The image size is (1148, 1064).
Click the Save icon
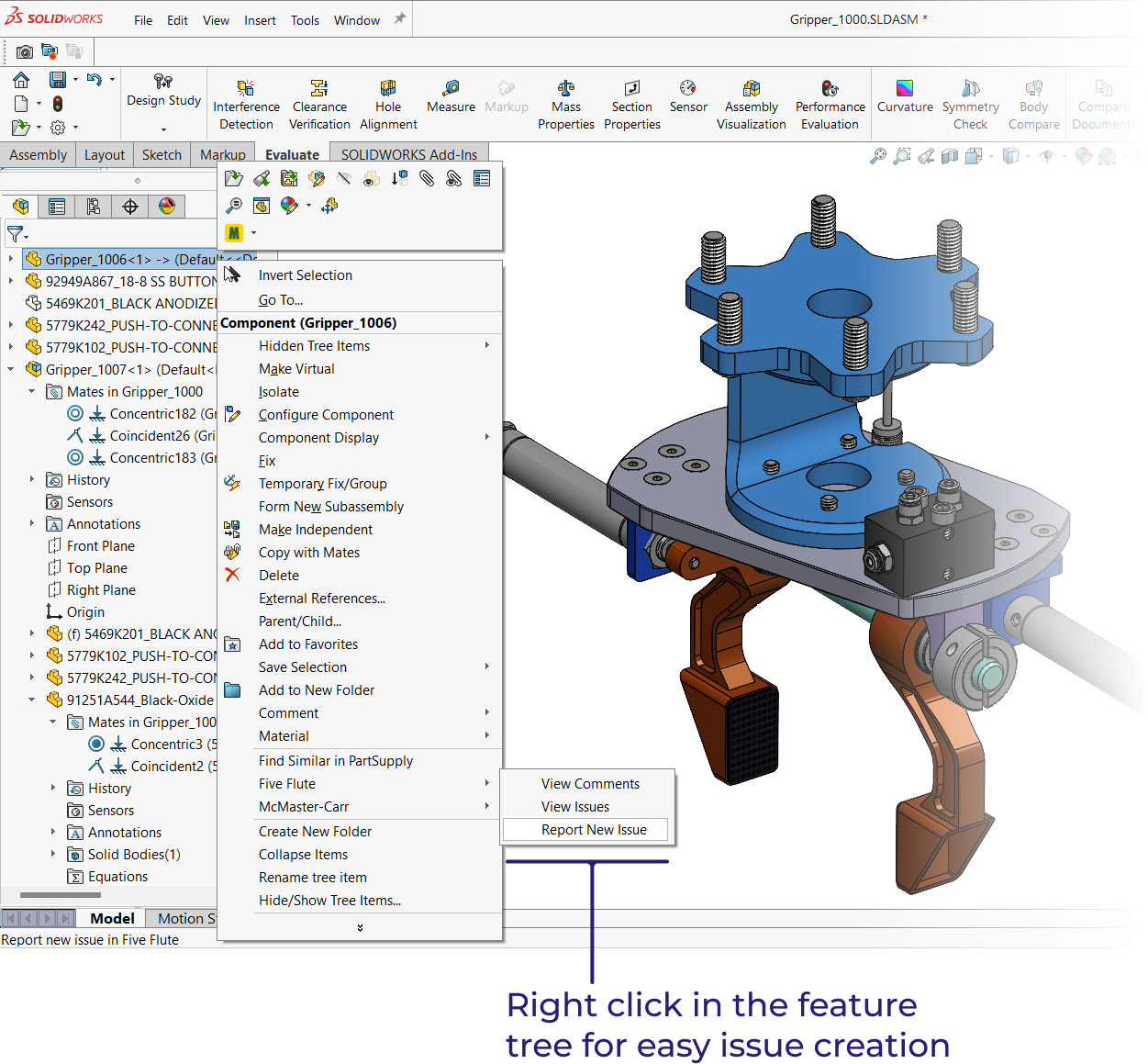[57, 80]
